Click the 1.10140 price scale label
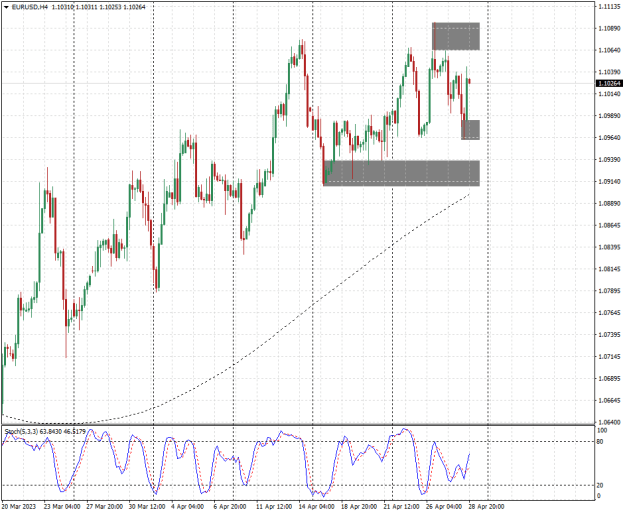The width and height of the screenshot is (625, 514). (x=609, y=94)
